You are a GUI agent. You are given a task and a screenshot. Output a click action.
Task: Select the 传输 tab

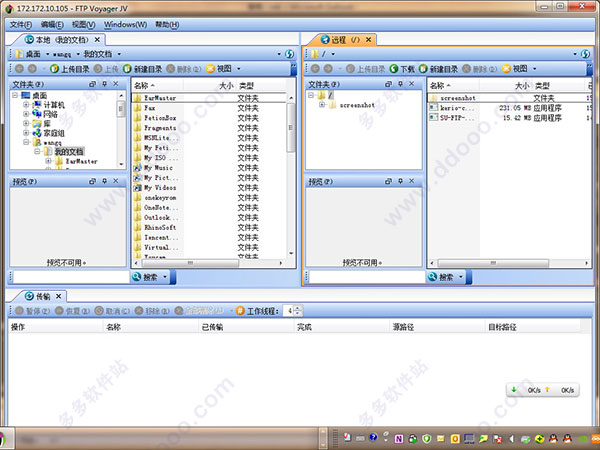(38, 297)
